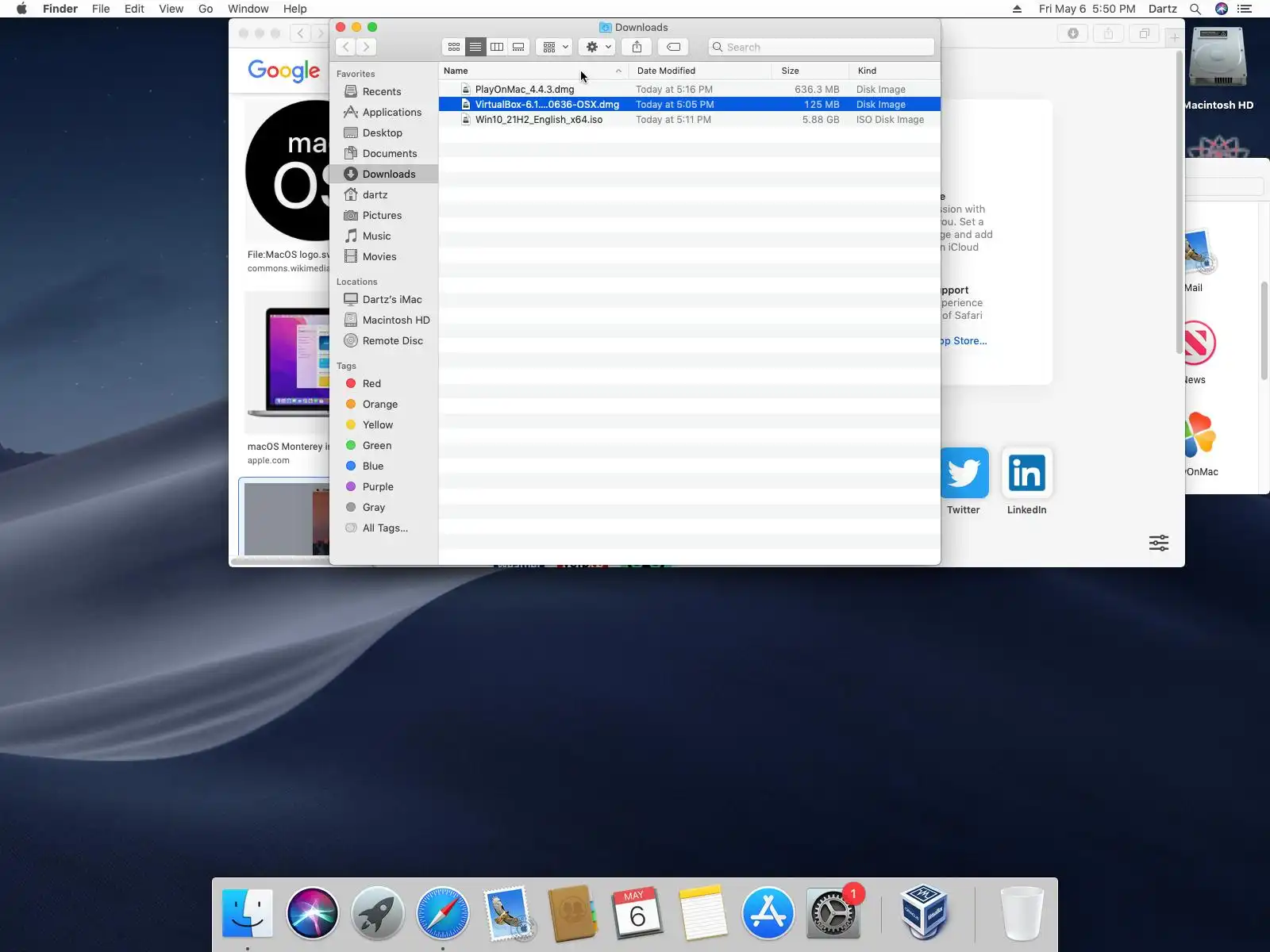Image resolution: width=1270 pixels, height=952 pixels.
Task: Open the Edit menu
Action: click(x=134, y=9)
